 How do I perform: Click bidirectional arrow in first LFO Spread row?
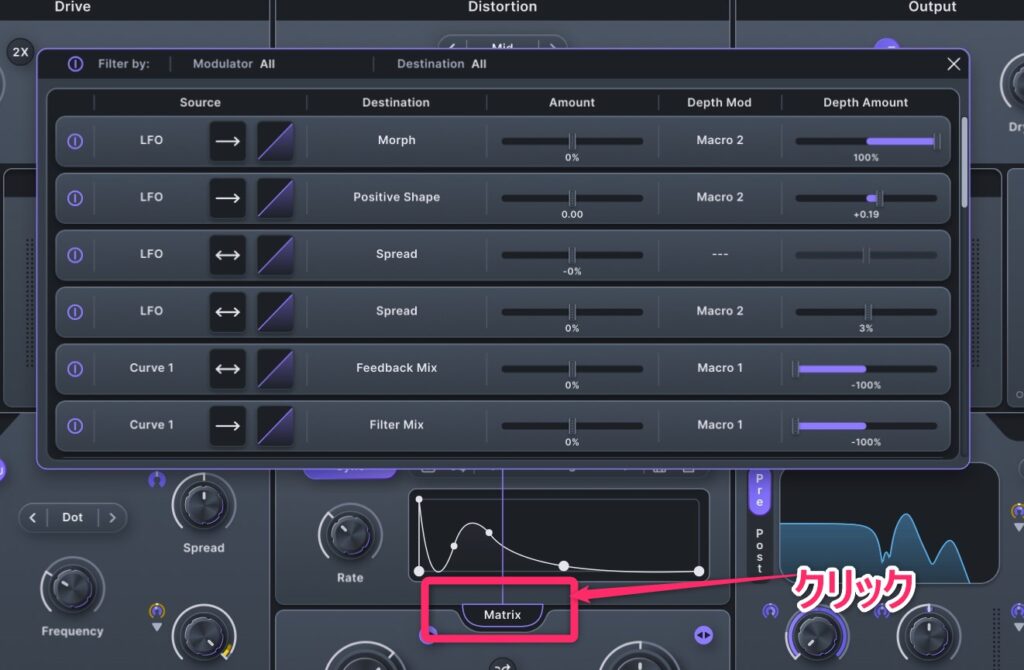tap(228, 255)
